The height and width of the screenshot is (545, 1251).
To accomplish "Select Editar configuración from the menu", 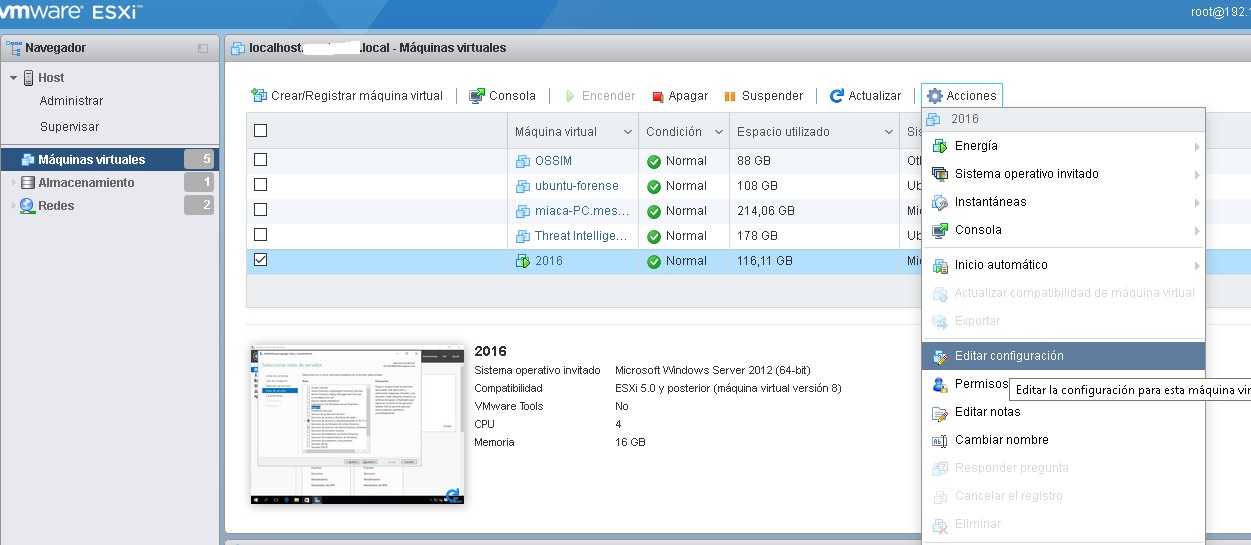I will 1009,356.
